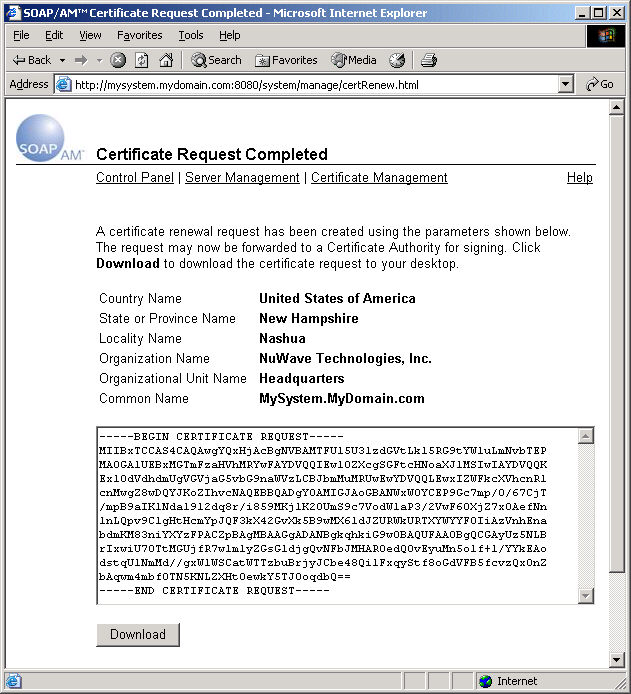Click the Print toolbar icon
Image resolution: width=631 pixels, height=694 pixels.
pyautogui.click(x=429, y=60)
